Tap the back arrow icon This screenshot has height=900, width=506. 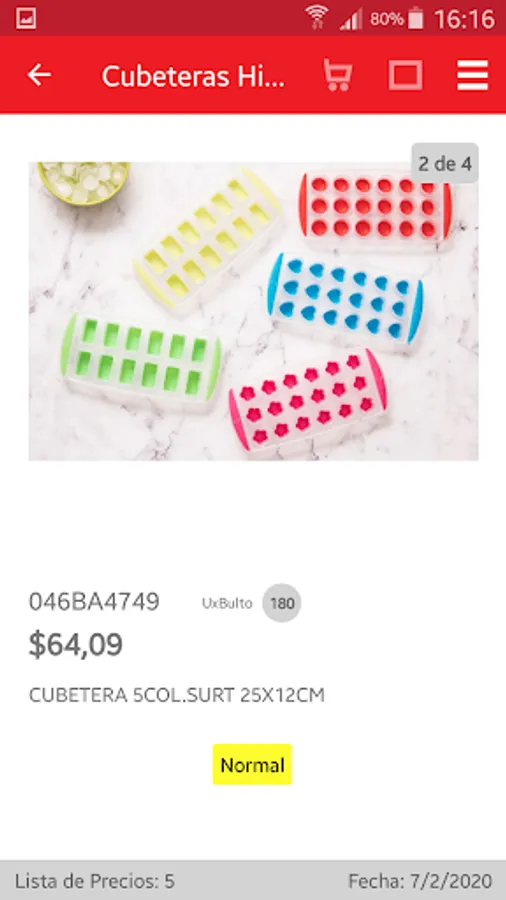39,75
